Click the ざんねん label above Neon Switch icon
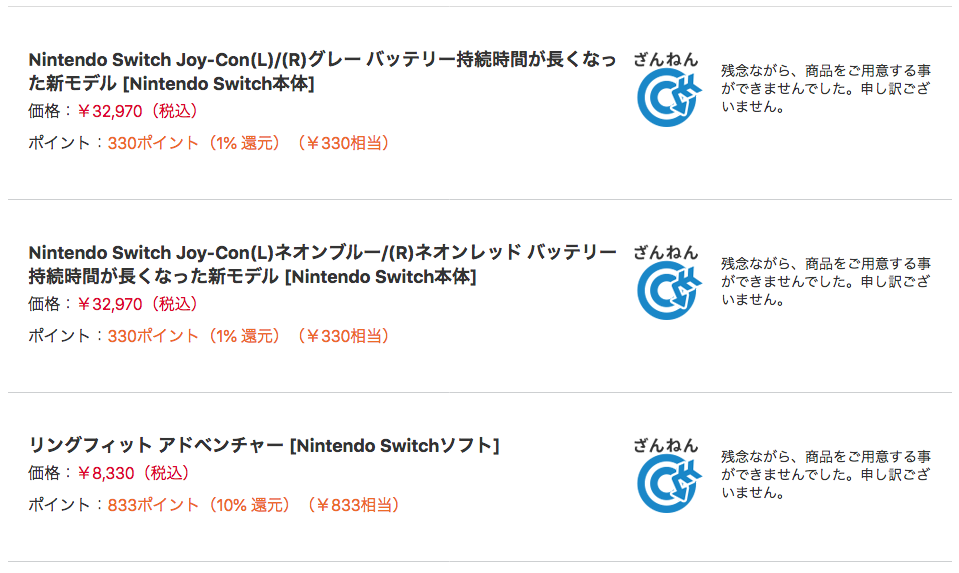 click(x=665, y=253)
